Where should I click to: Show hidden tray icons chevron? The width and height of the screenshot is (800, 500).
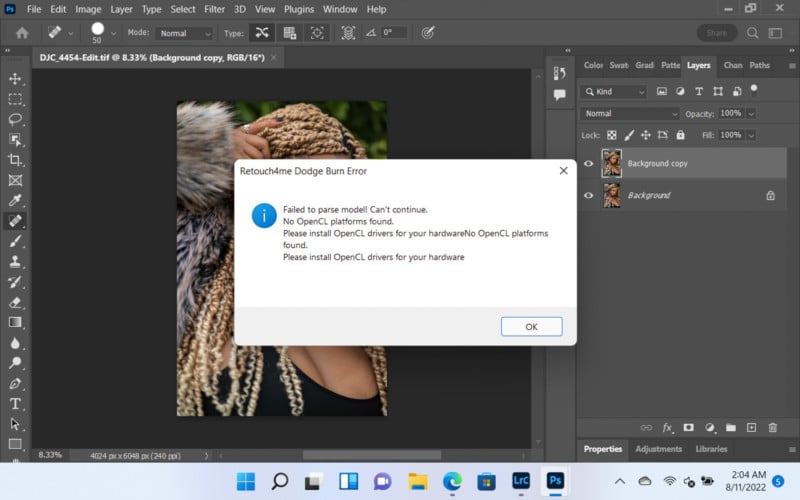tap(619, 481)
